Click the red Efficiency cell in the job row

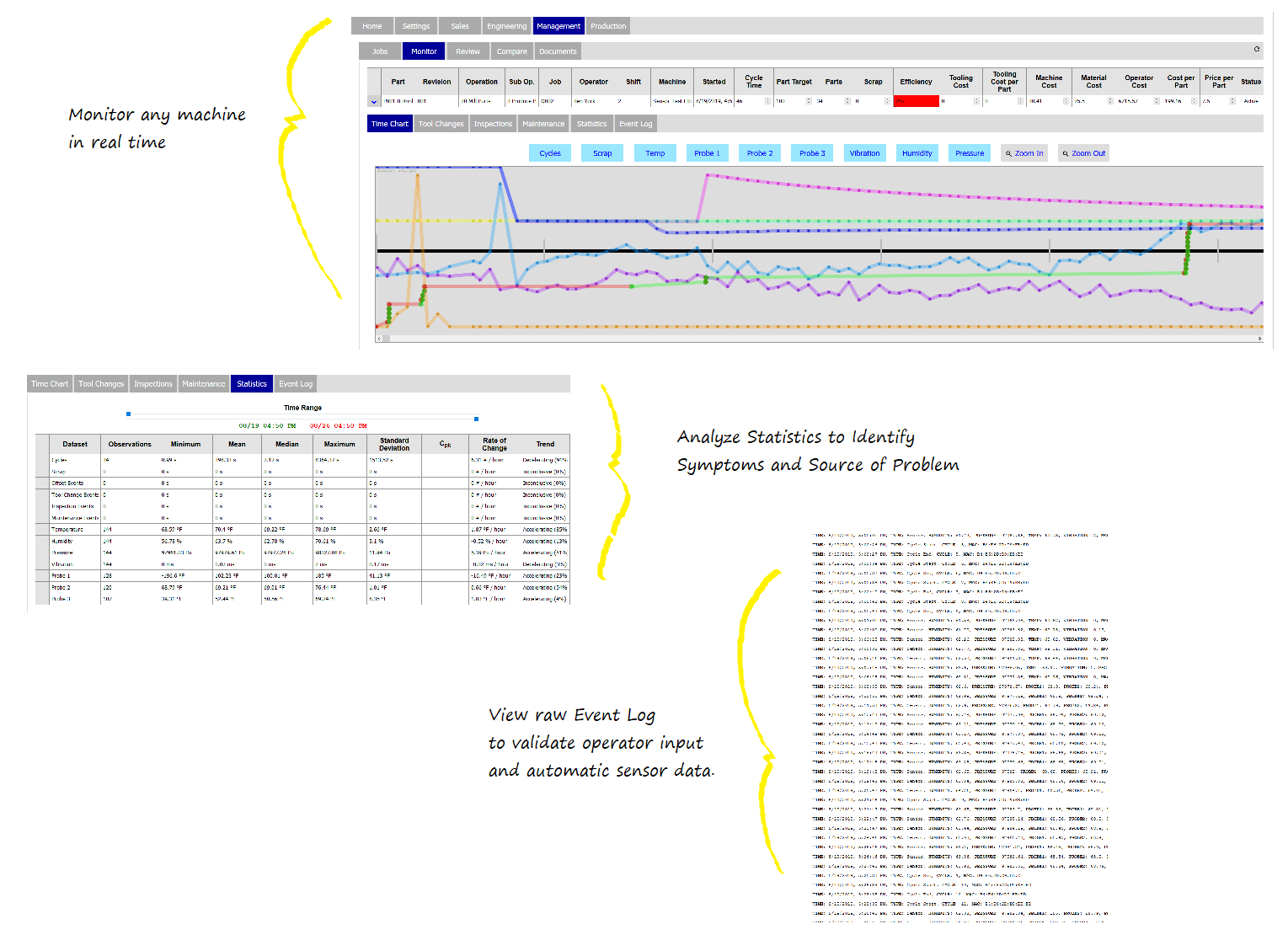(x=916, y=101)
